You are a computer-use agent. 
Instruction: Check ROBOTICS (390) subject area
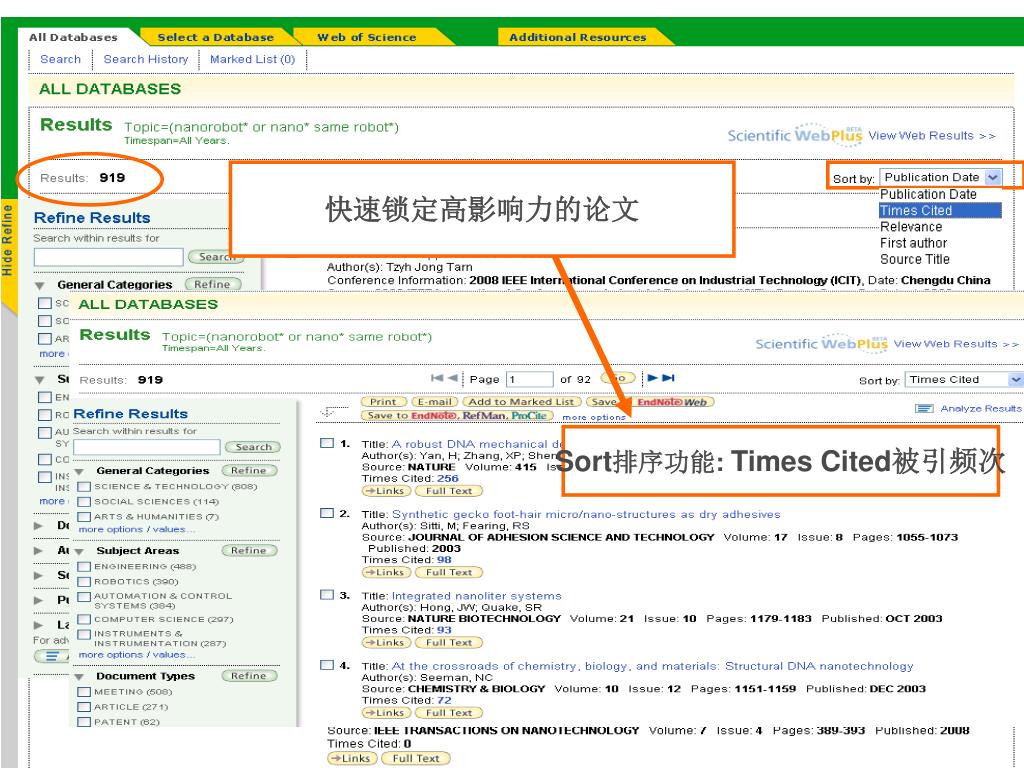[x=84, y=581]
